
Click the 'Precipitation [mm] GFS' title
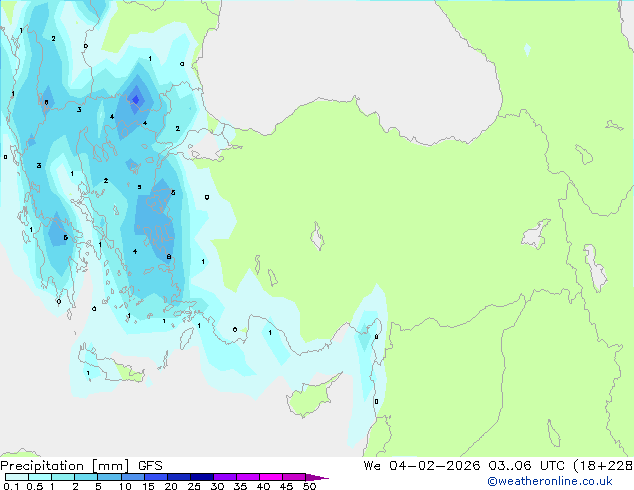pos(81,466)
